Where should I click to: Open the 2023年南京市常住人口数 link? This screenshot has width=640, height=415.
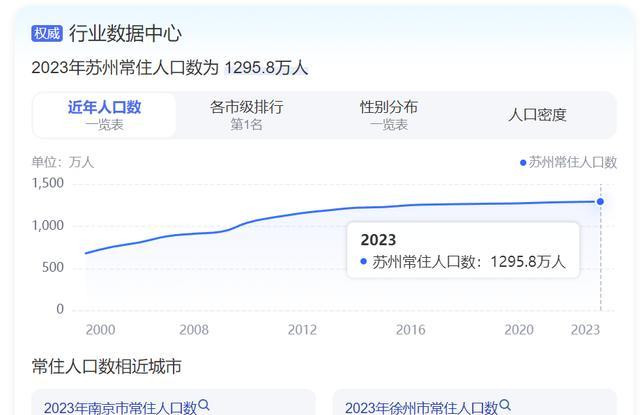tap(120, 407)
